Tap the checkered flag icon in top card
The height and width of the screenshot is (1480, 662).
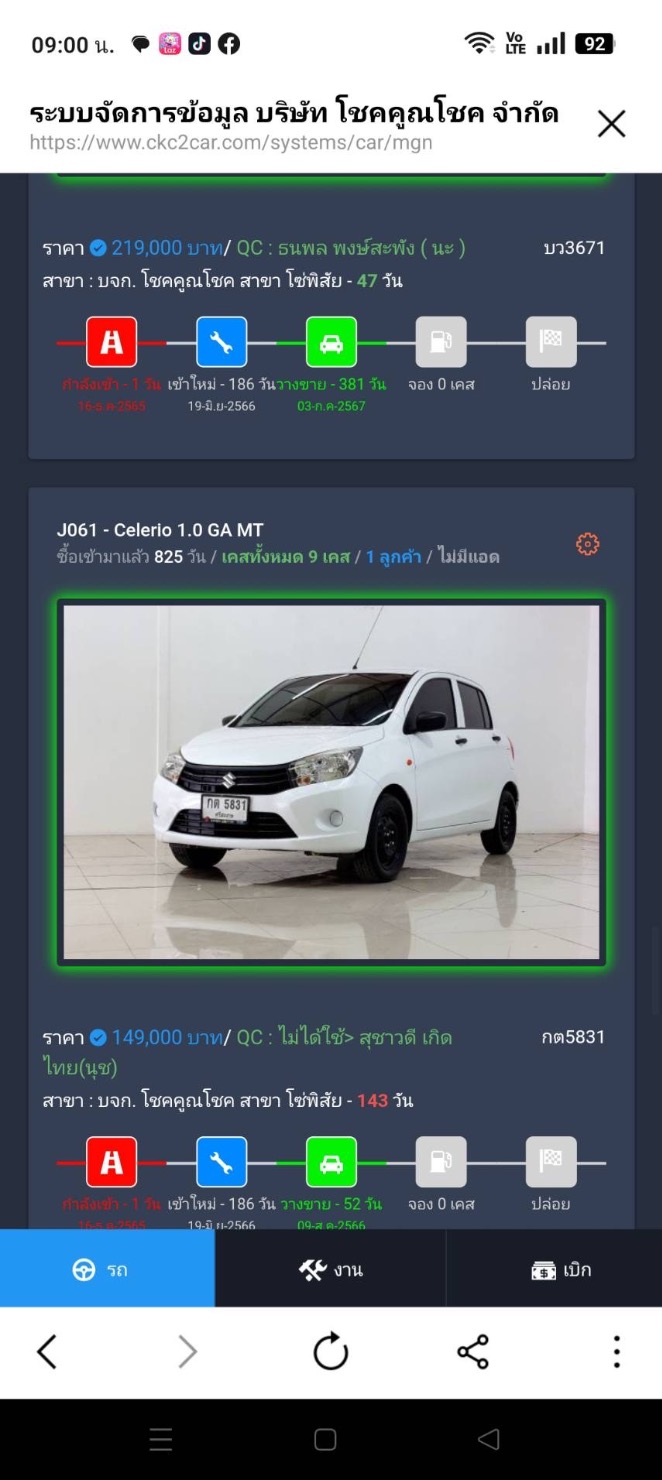coord(551,342)
